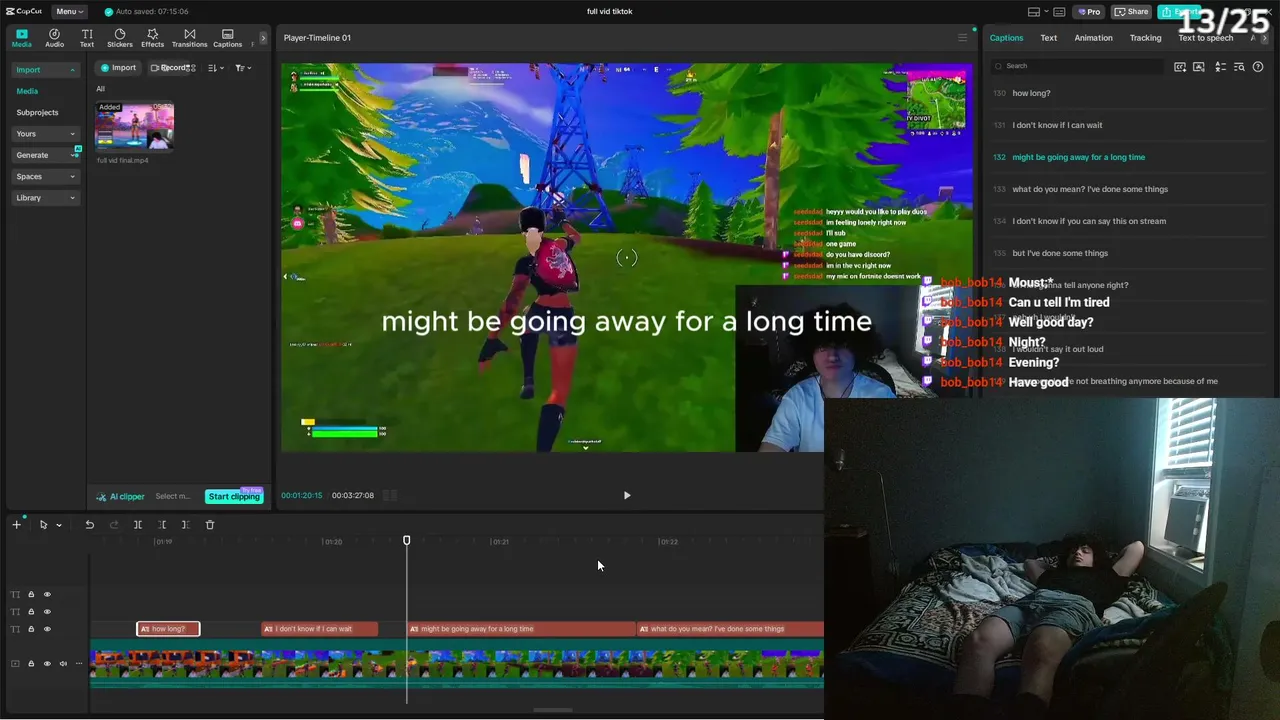
Task: Click the timeline horizontal scrollbar
Action: (x=552, y=711)
